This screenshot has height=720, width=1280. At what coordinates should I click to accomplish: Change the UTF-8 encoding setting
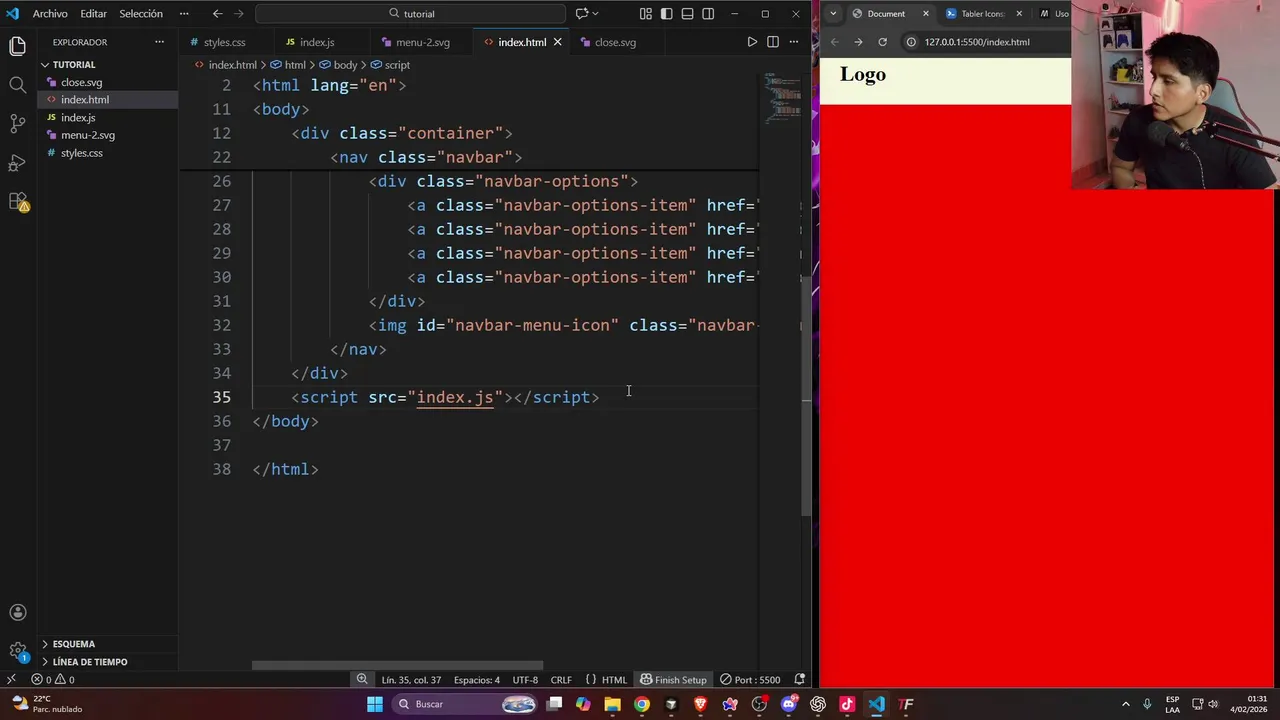525,680
